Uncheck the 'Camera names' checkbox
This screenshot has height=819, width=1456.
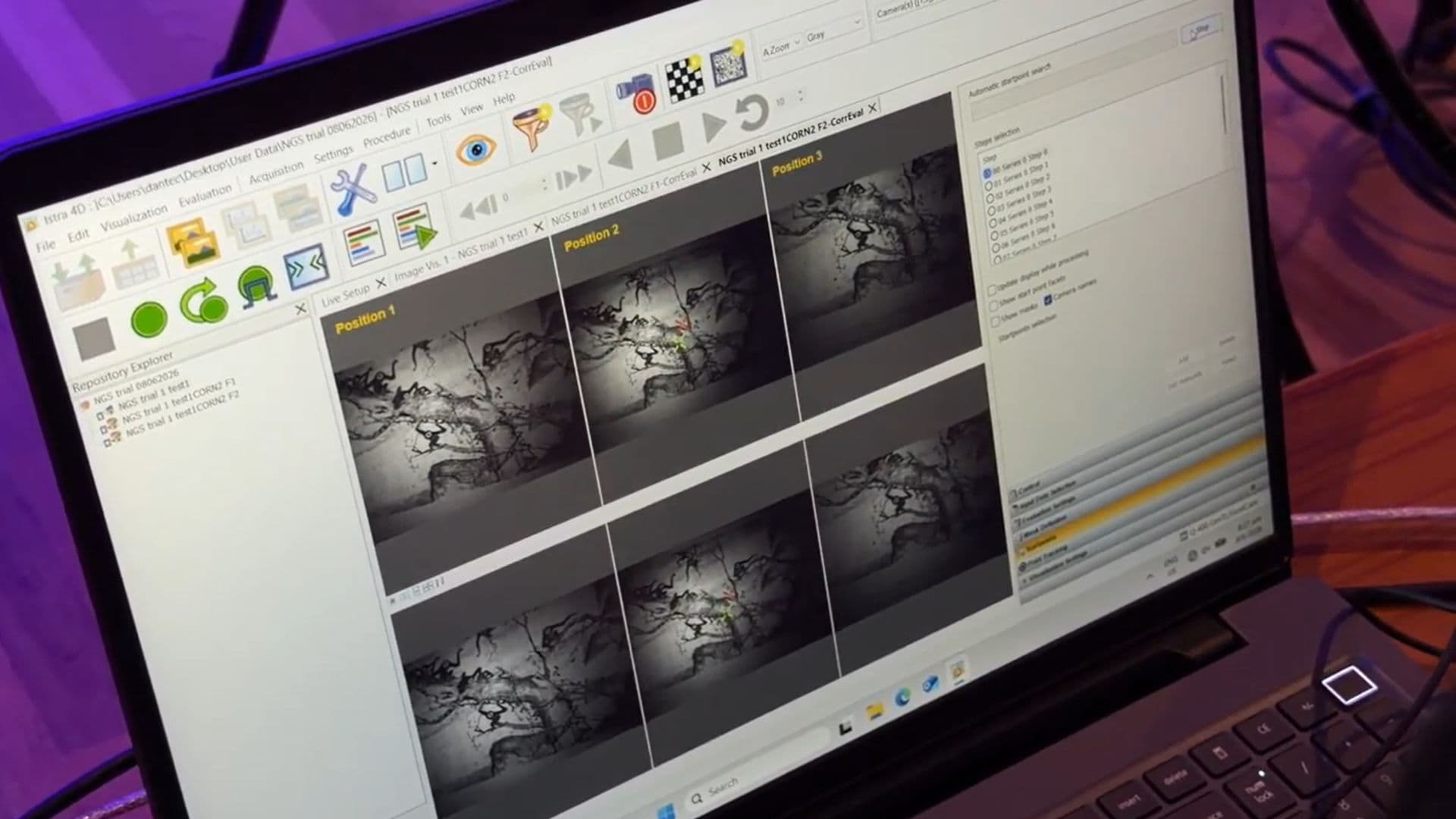point(1048,300)
